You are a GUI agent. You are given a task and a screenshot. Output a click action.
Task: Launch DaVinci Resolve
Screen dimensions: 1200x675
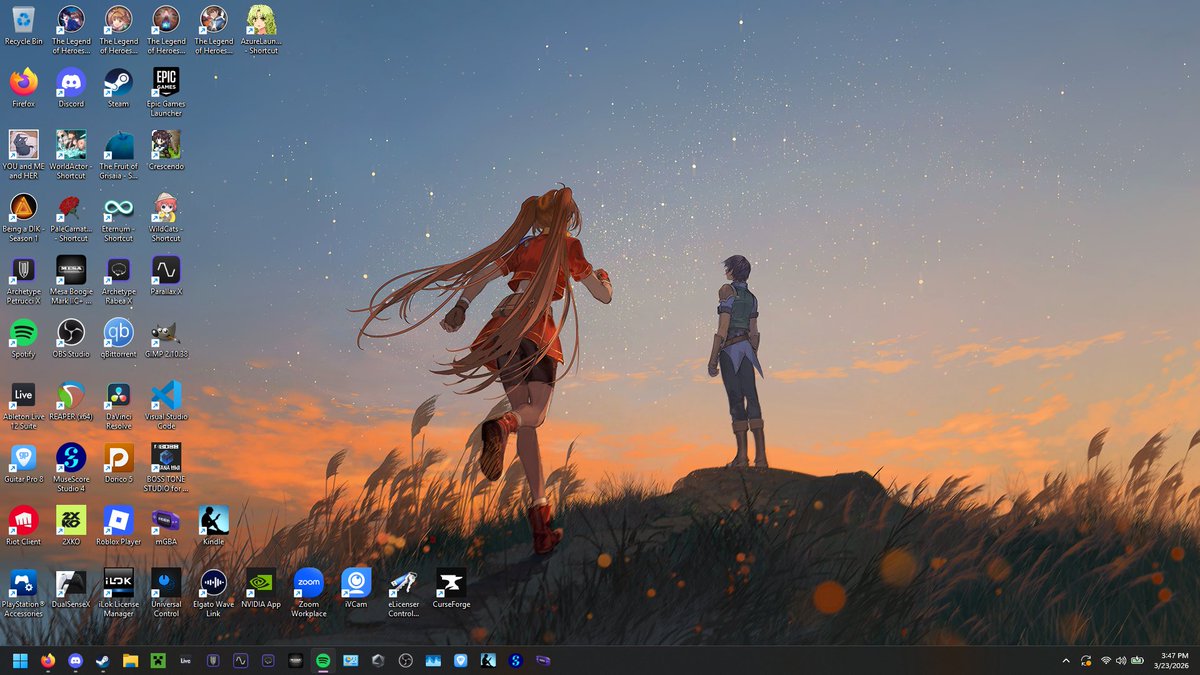coord(118,395)
